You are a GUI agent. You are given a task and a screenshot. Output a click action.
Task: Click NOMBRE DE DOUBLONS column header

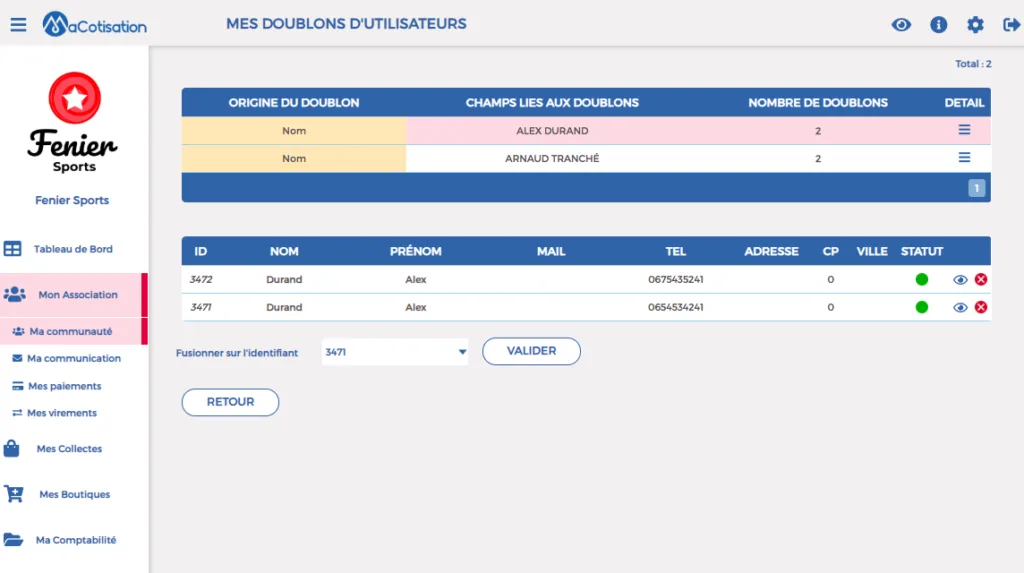point(818,103)
